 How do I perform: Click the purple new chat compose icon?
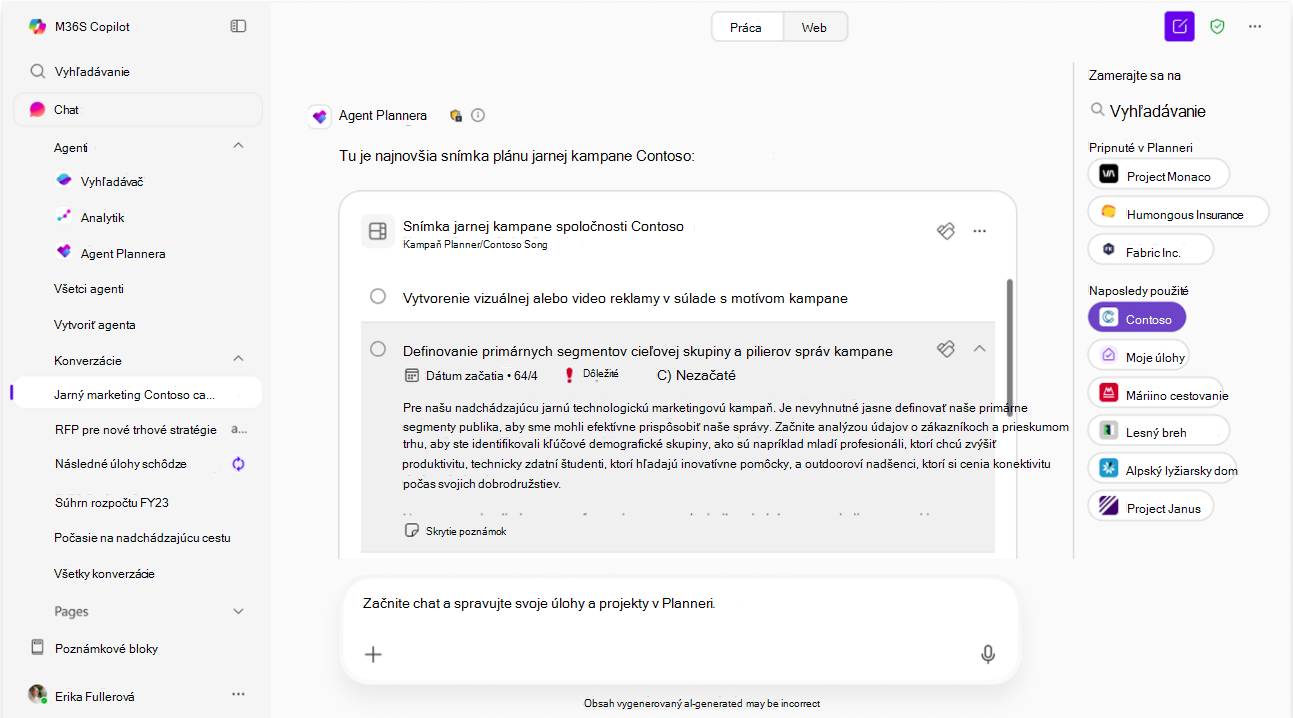[1180, 27]
